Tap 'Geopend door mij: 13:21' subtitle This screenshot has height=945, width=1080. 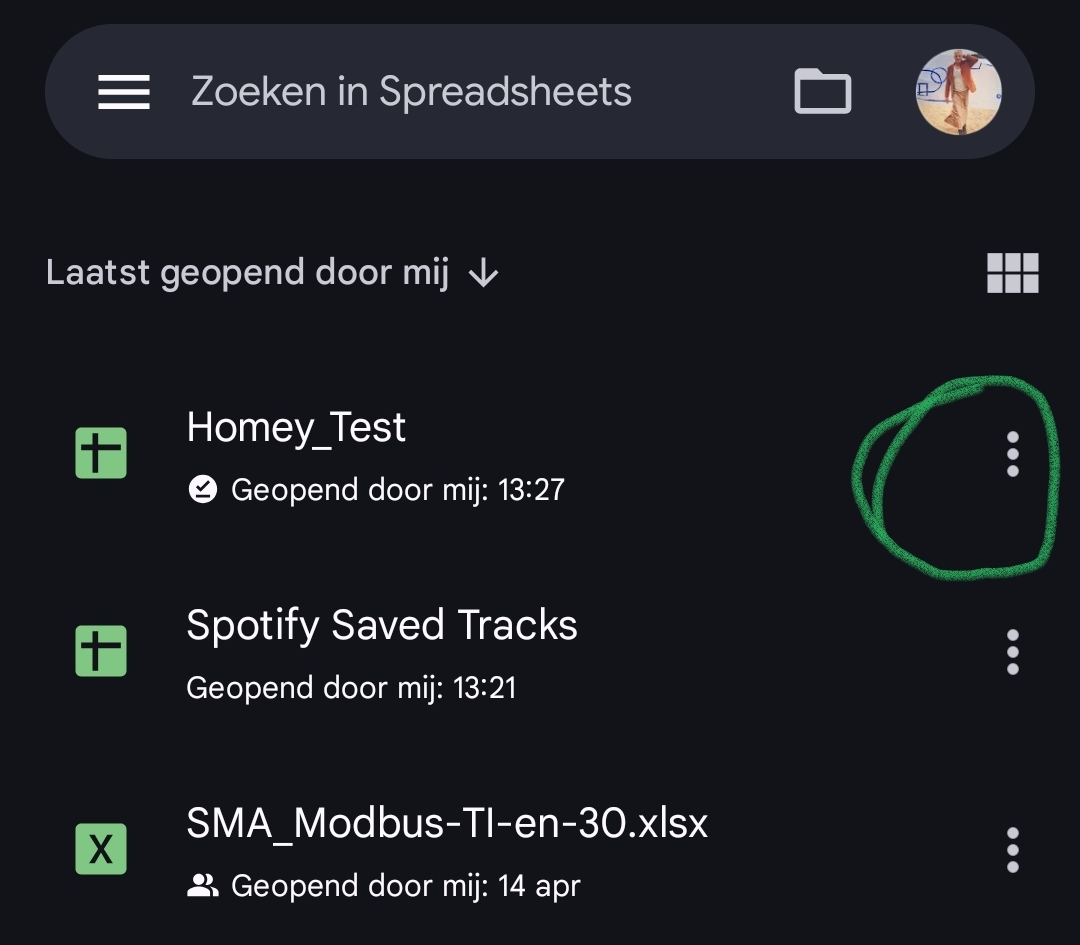coord(351,688)
